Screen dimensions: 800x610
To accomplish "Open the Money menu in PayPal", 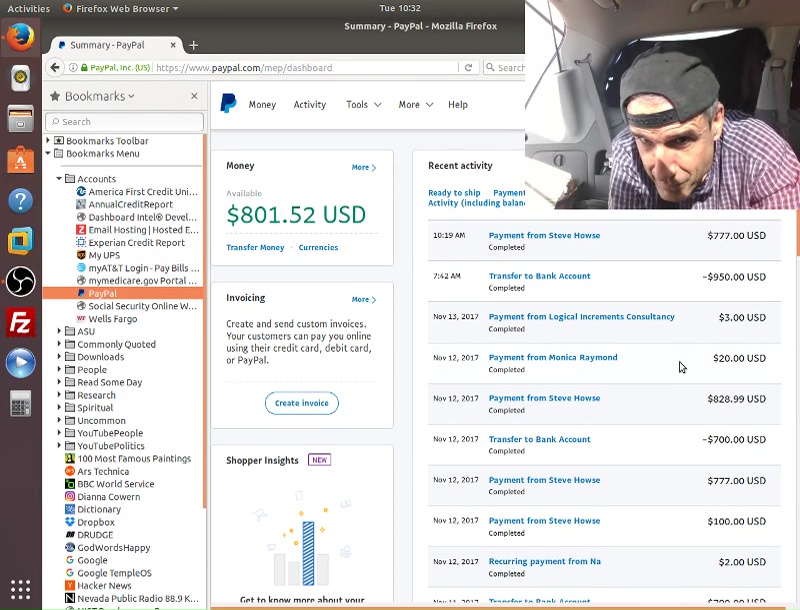I will pyautogui.click(x=262, y=105).
